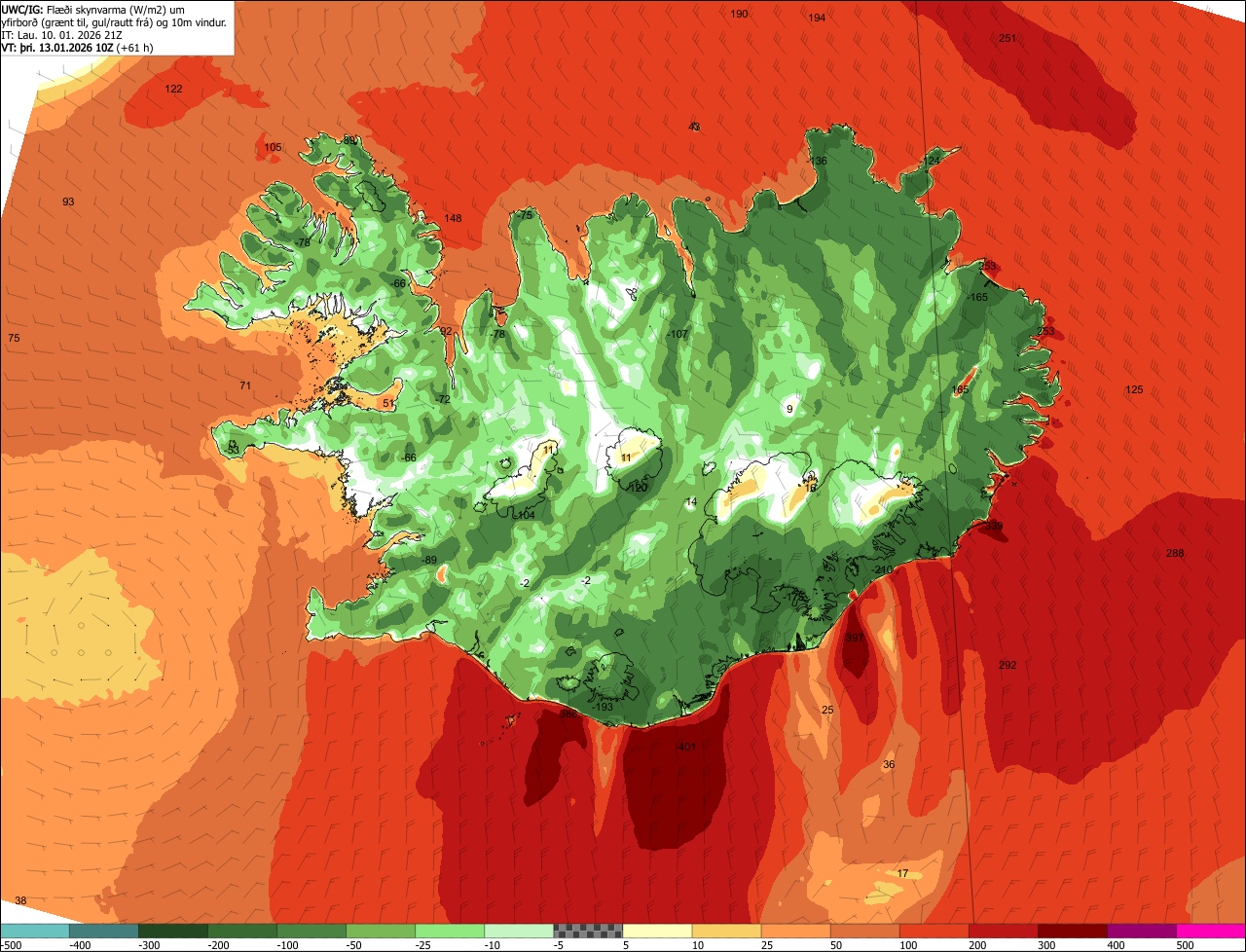Click the '233' value off the east coast
The image size is (1246, 952).
click(x=1045, y=332)
